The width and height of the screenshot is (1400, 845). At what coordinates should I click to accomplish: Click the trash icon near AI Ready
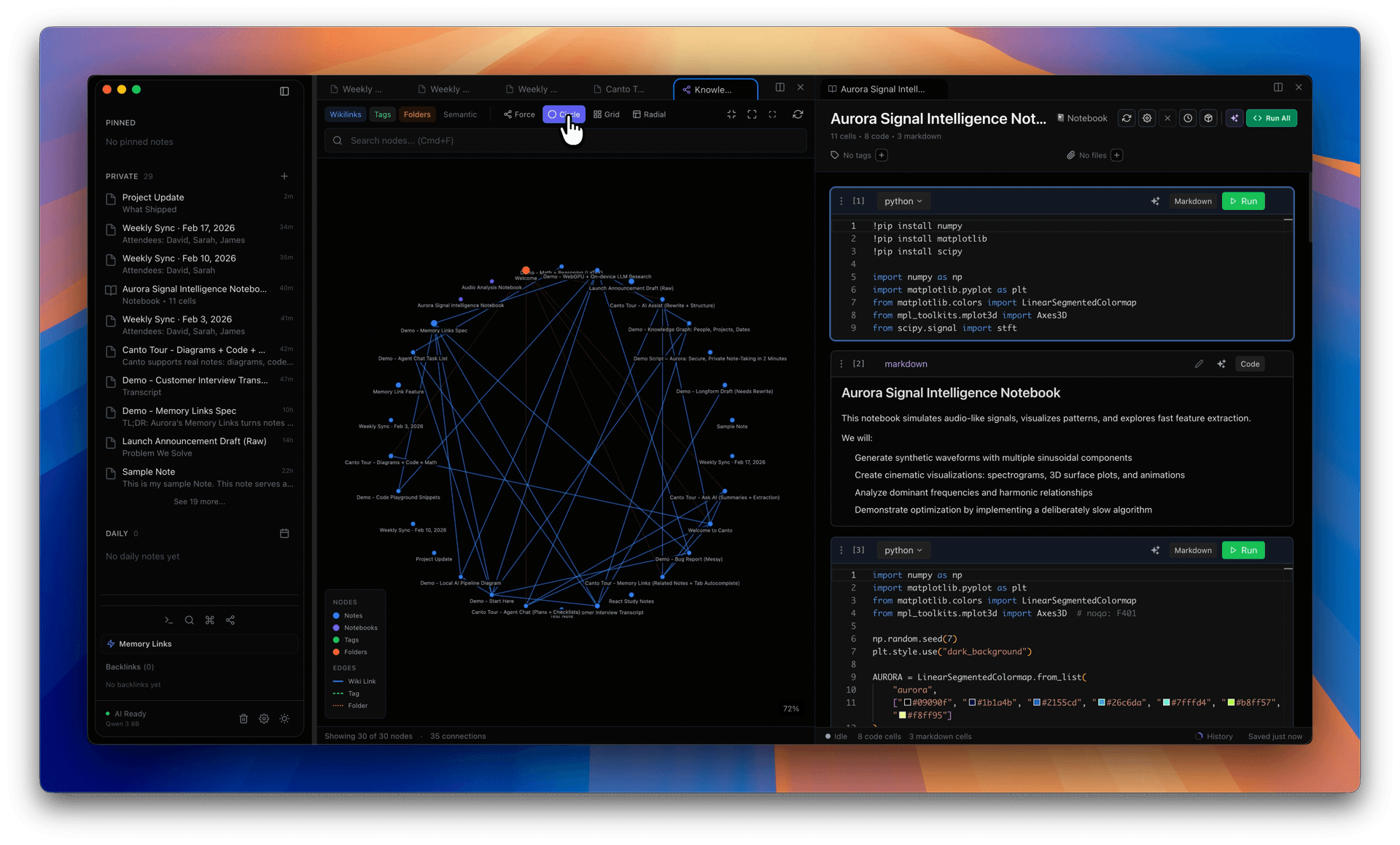click(x=244, y=719)
